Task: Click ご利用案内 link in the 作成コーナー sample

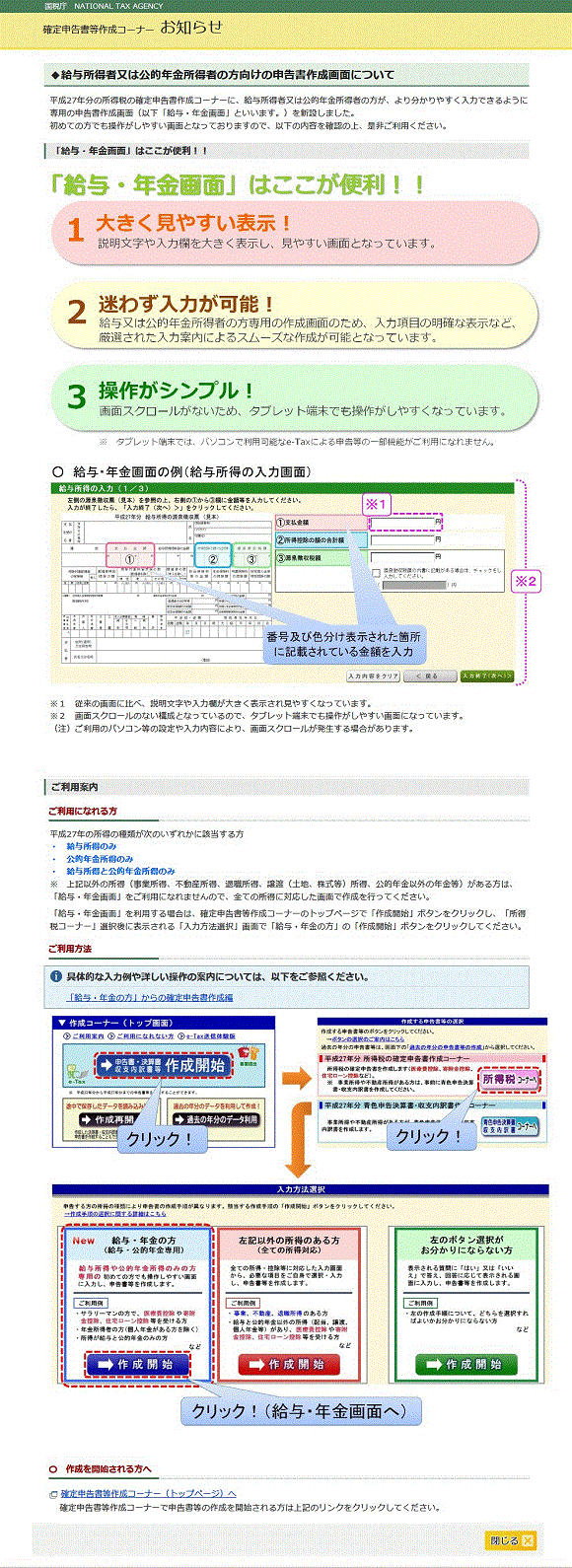Action: click(x=86, y=1036)
